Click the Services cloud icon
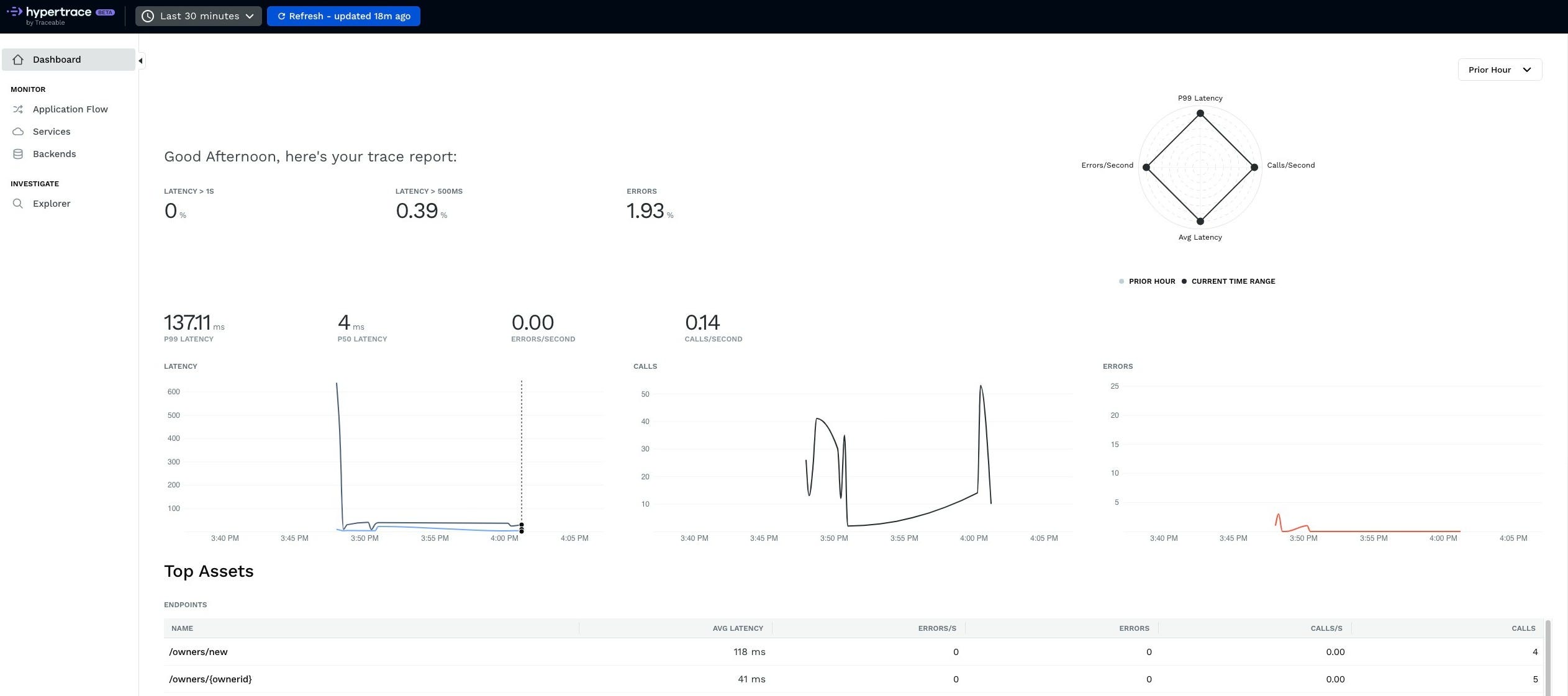This screenshot has width=1568, height=696. pos(18,132)
